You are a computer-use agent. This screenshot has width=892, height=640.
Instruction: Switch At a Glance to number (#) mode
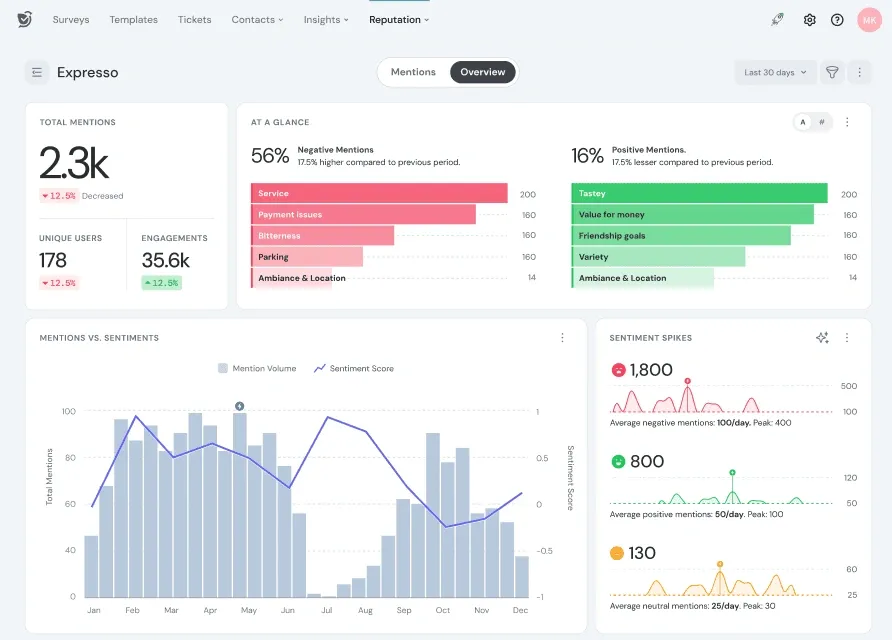tap(822, 122)
